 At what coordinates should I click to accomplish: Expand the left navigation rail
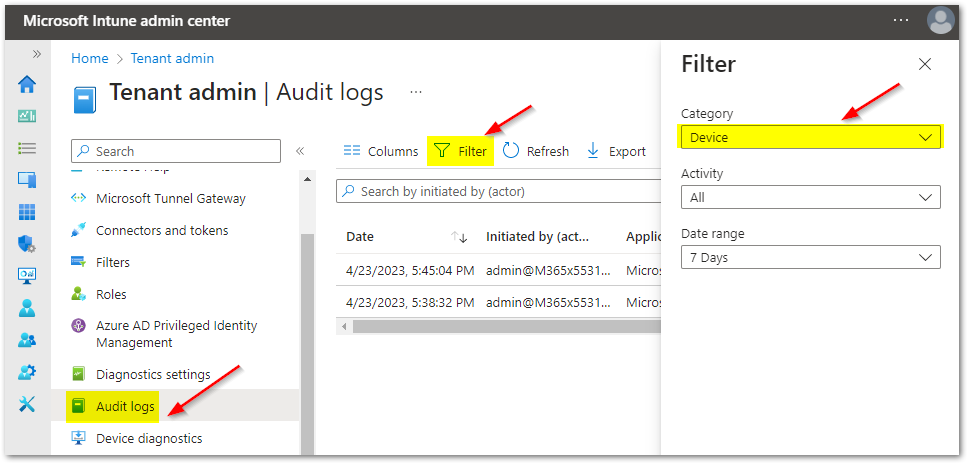pyautogui.click(x=36, y=54)
